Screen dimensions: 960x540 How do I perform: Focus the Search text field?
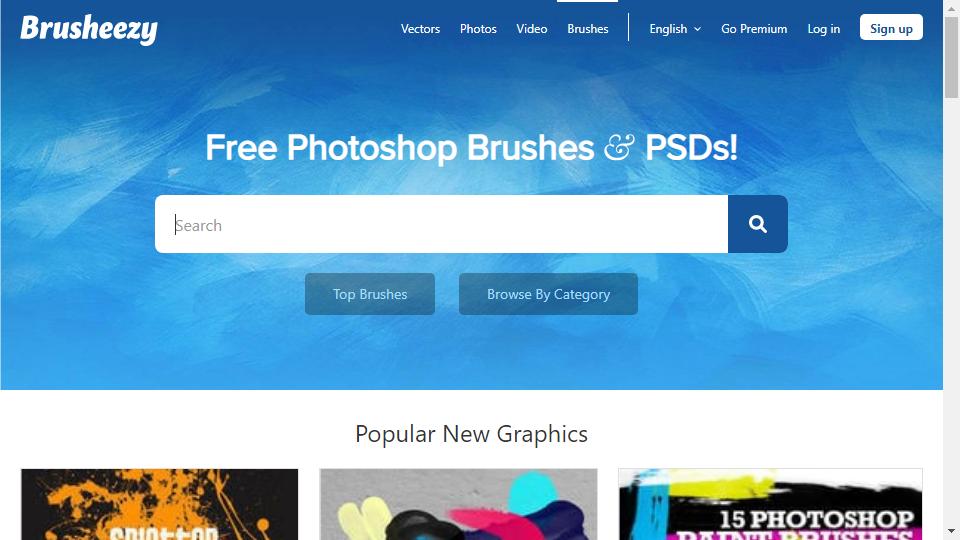[x=441, y=224]
